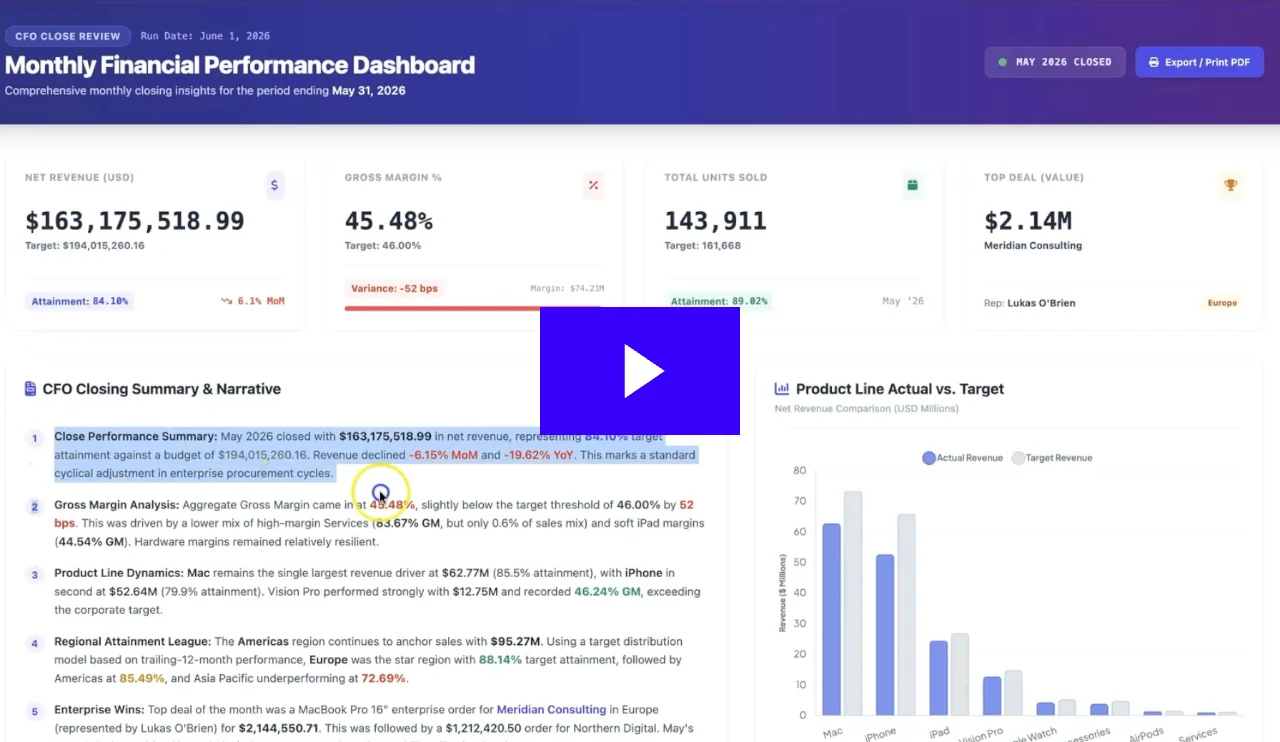The height and width of the screenshot is (742, 1280).
Task: Click the 88.14% Europe attainment figure
Action: point(500,660)
